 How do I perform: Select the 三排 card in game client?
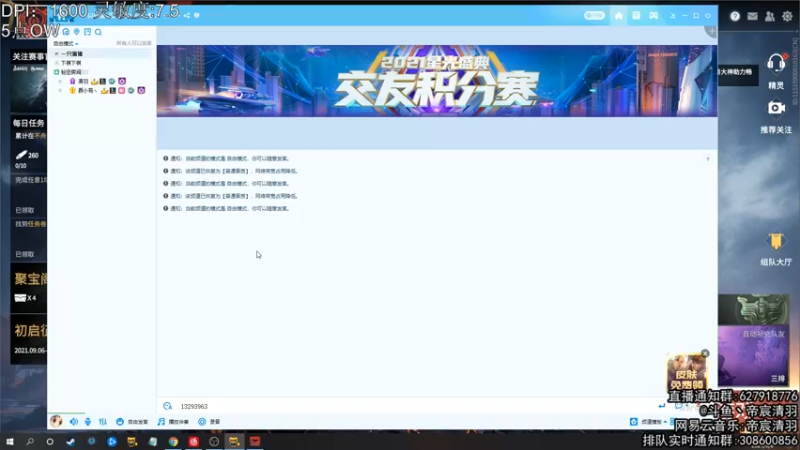pyautogui.click(x=754, y=356)
